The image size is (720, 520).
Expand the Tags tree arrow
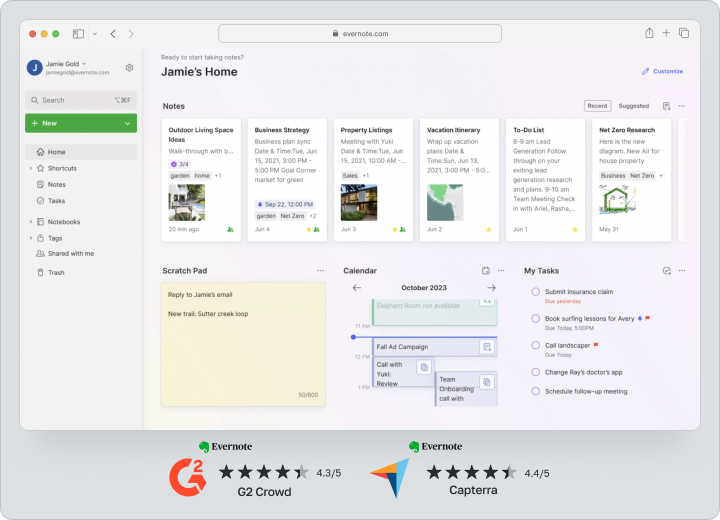click(31, 238)
